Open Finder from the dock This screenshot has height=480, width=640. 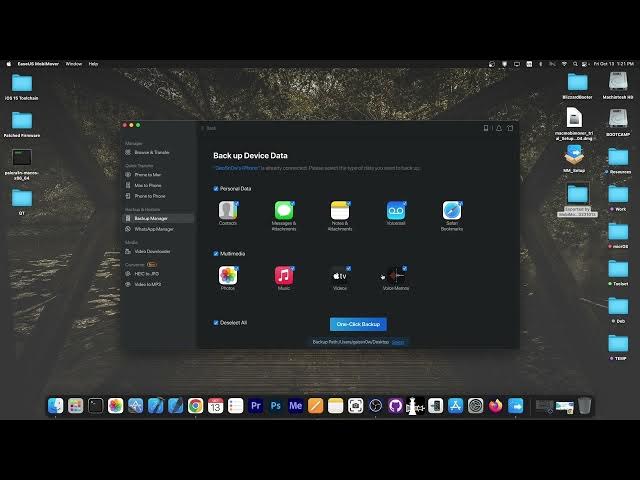click(x=56, y=406)
